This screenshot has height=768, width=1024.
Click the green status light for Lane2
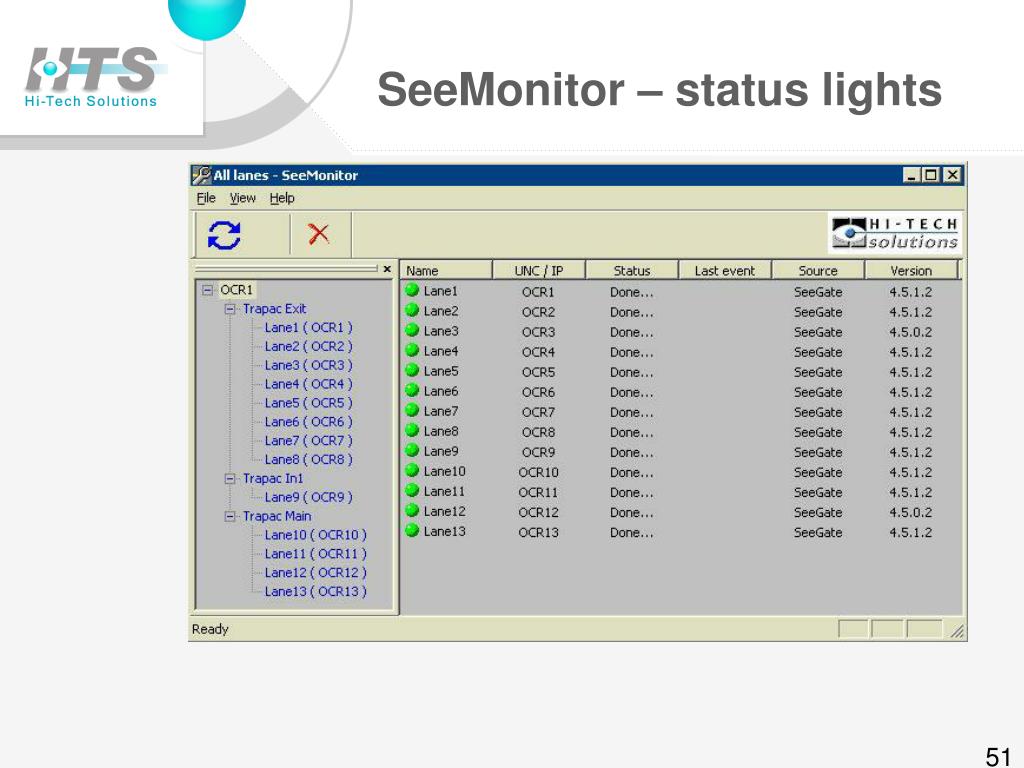tap(412, 310)
